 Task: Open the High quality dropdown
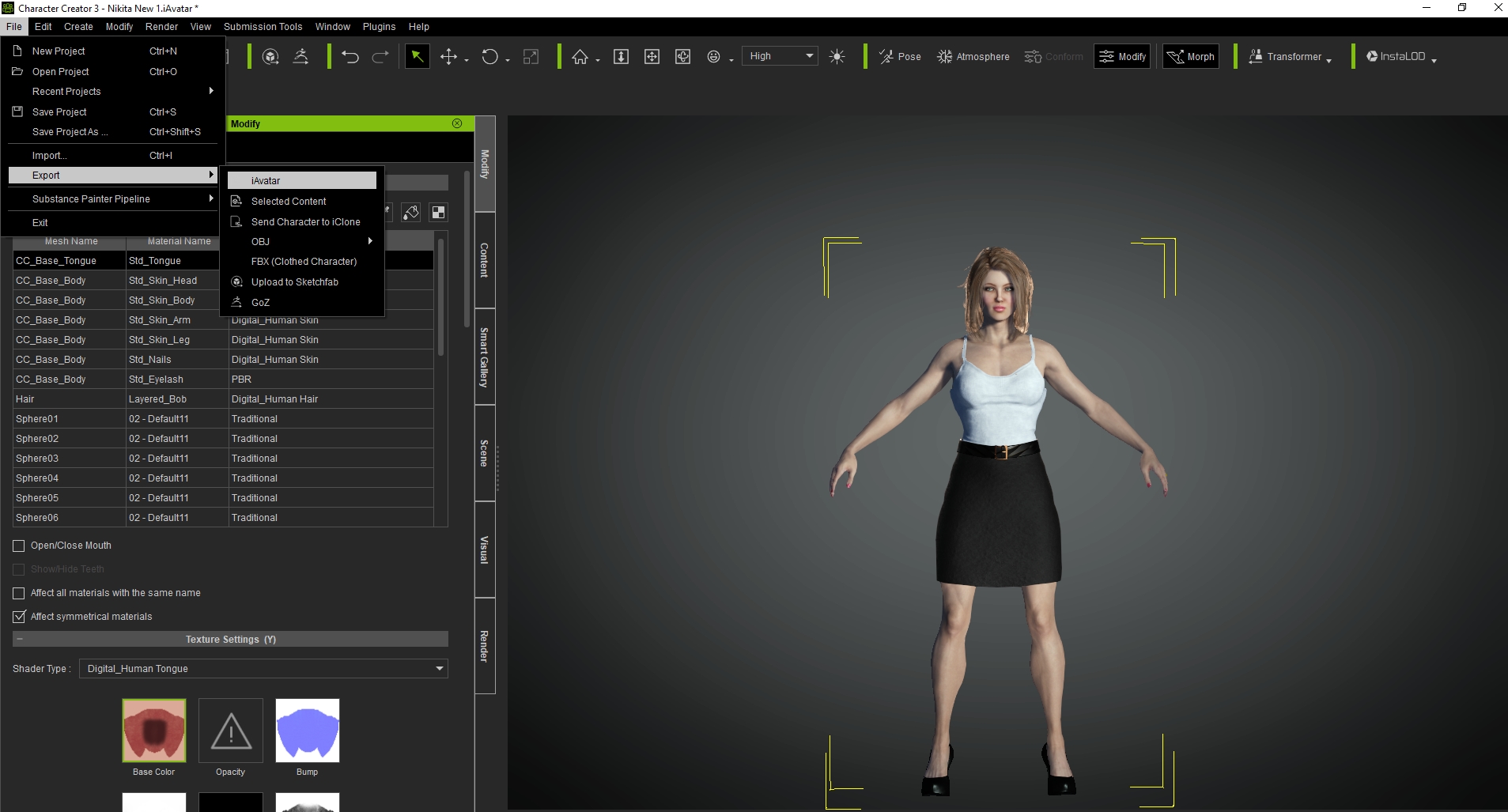pos(780,56)
